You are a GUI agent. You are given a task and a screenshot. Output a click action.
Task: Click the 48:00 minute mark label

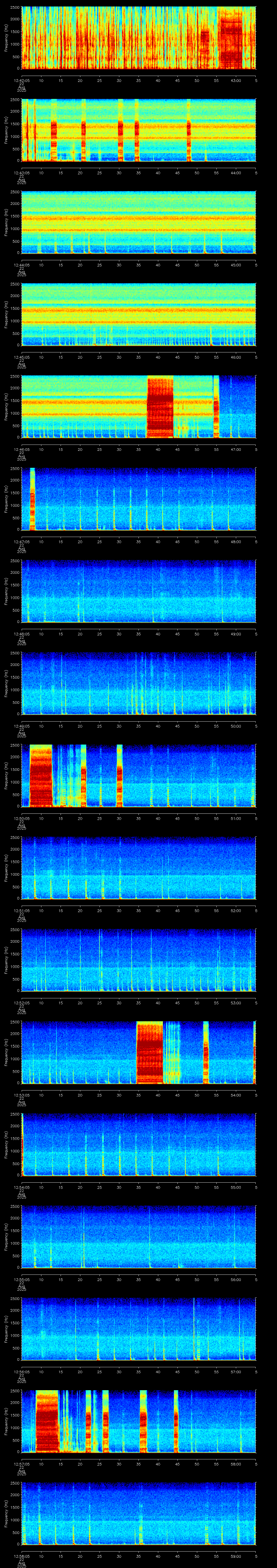point(236,542)
